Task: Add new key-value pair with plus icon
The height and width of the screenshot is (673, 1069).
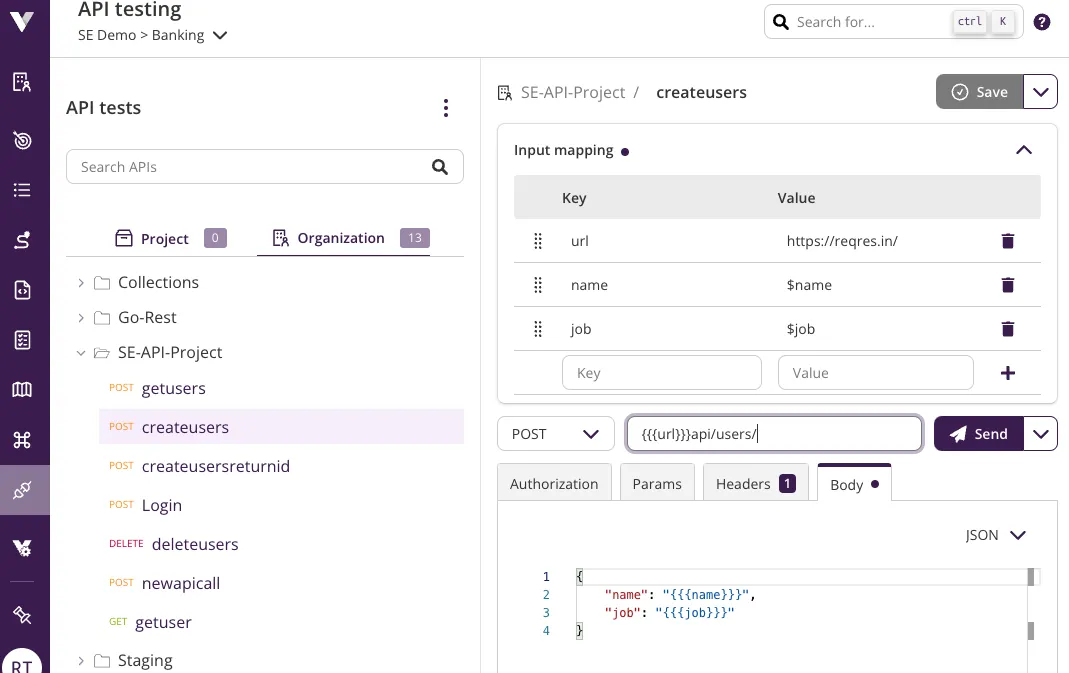Action: point(1007,373)
